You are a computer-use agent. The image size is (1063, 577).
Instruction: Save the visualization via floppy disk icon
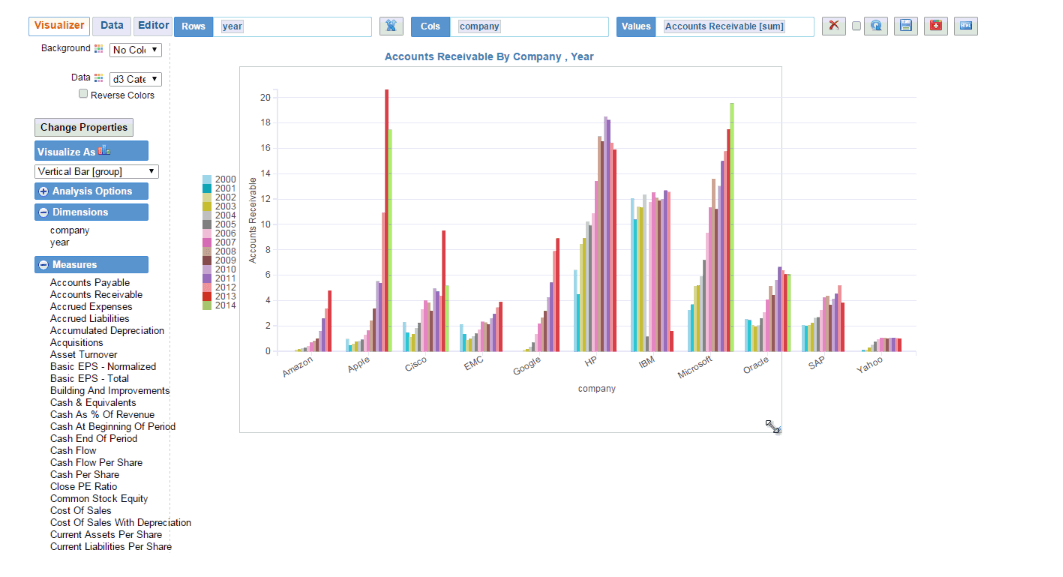(905, 26)
